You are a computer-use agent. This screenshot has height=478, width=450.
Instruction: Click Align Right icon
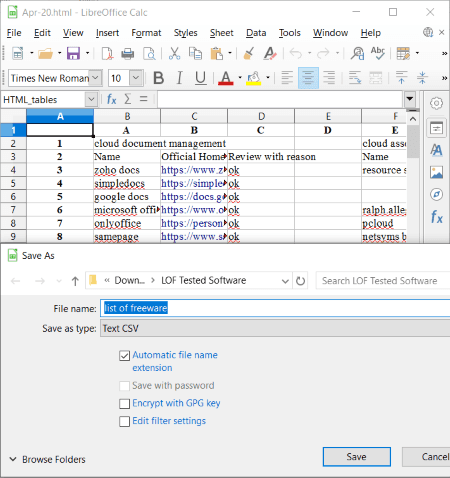click(329, 78)
